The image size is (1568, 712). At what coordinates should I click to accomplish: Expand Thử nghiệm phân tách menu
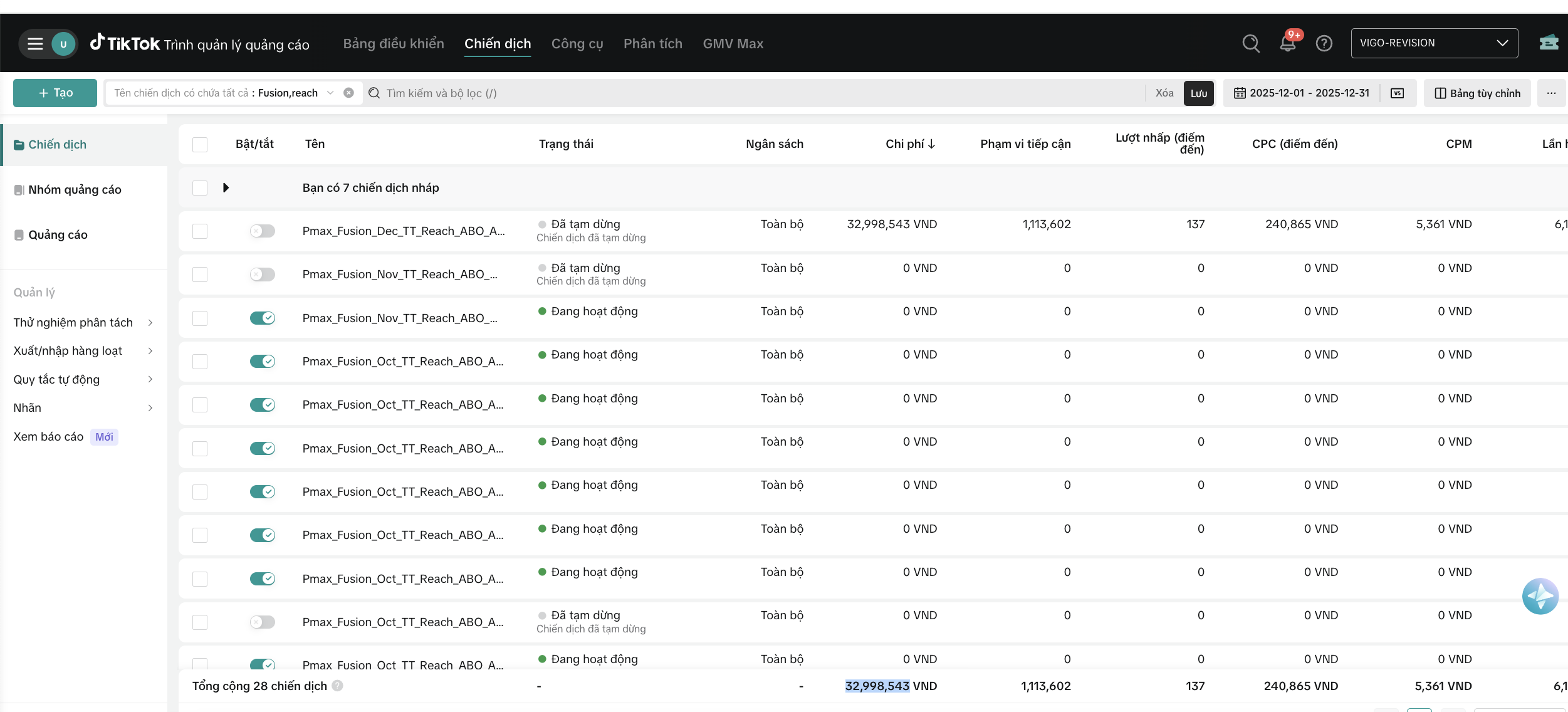83,323
